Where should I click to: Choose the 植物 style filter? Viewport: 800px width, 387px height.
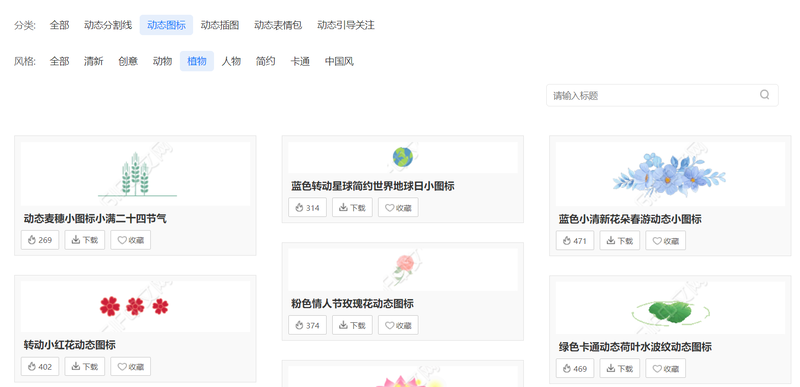tap(197, 61)
